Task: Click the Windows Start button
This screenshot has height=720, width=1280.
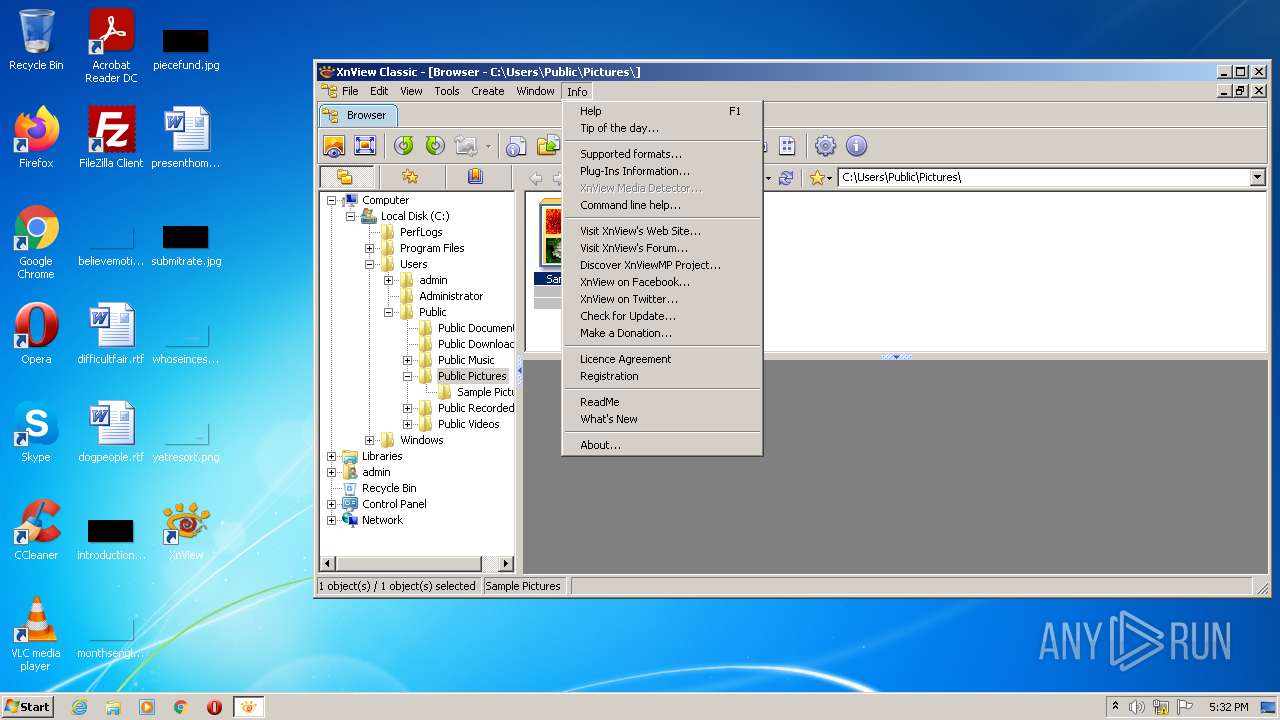Action: click(28, 707)
